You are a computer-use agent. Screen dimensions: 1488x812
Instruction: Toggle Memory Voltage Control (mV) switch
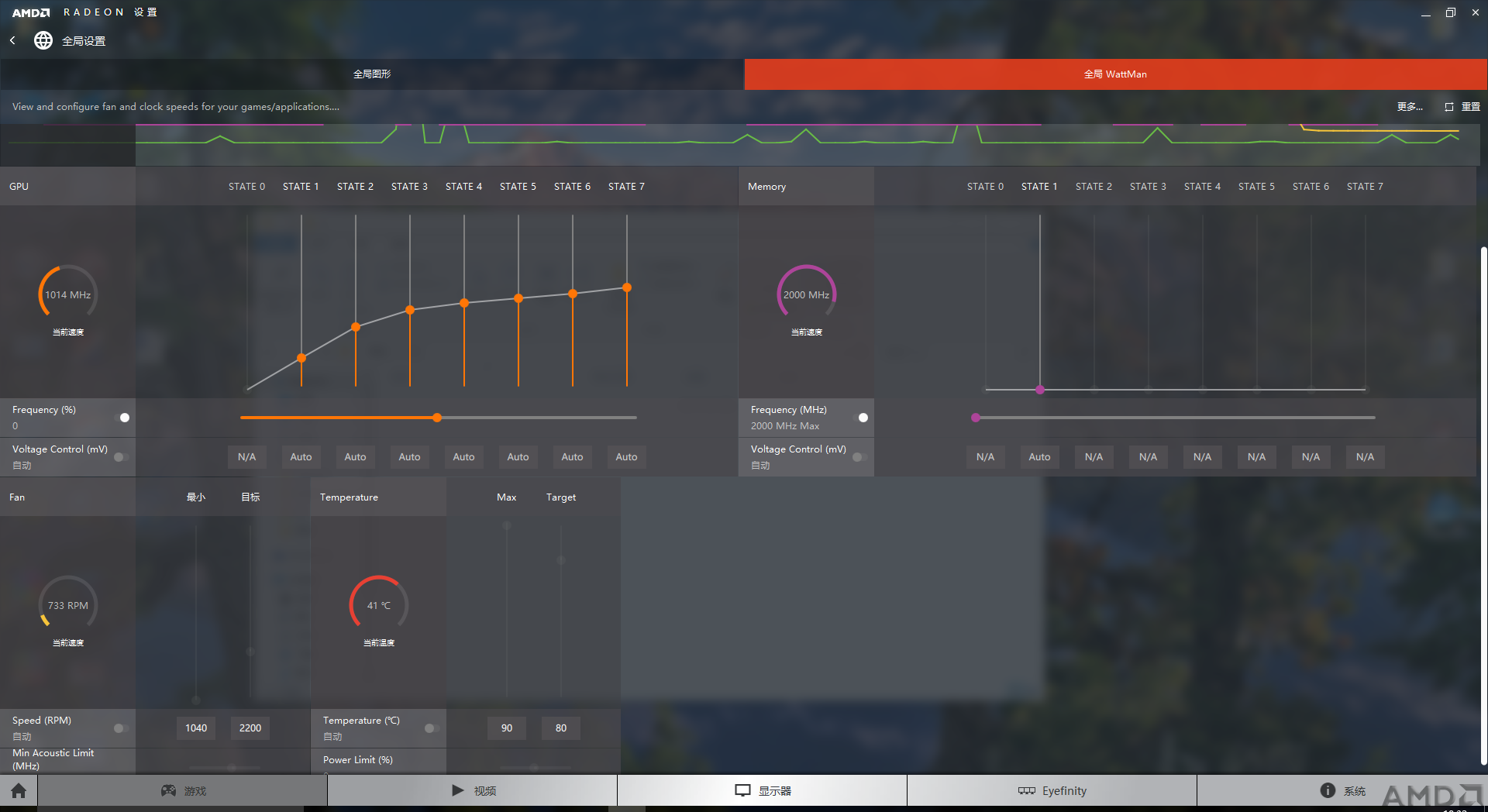coord(860,457)
